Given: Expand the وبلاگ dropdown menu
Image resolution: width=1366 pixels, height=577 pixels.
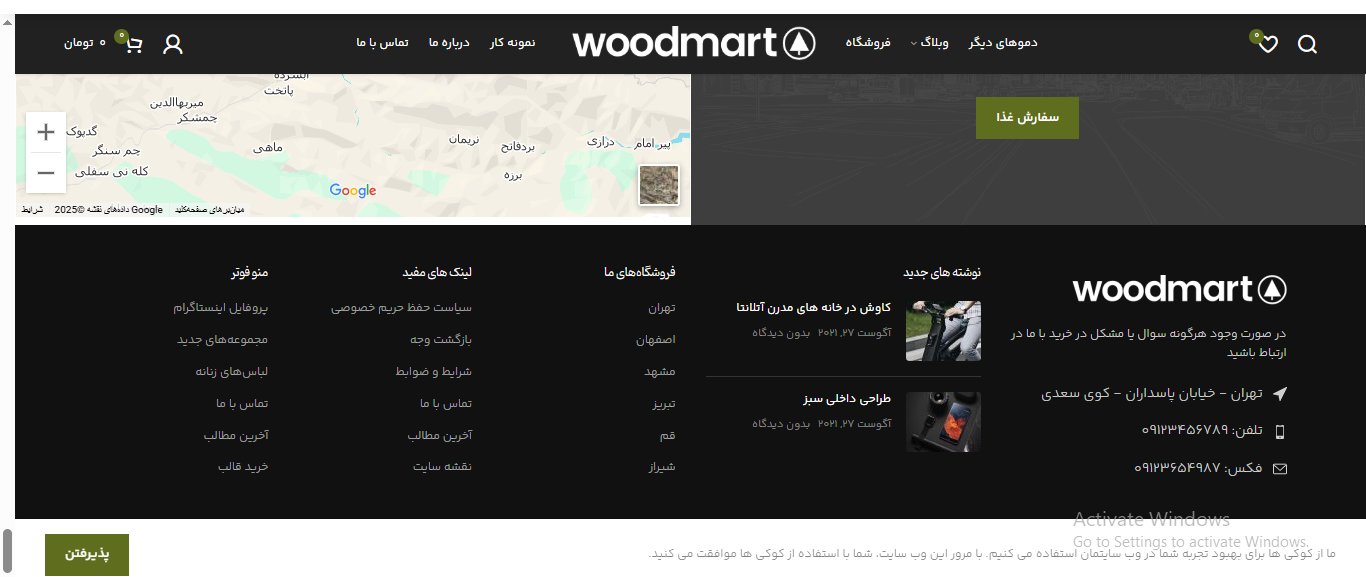Looking at the screenshot, I should coord(928,43).
